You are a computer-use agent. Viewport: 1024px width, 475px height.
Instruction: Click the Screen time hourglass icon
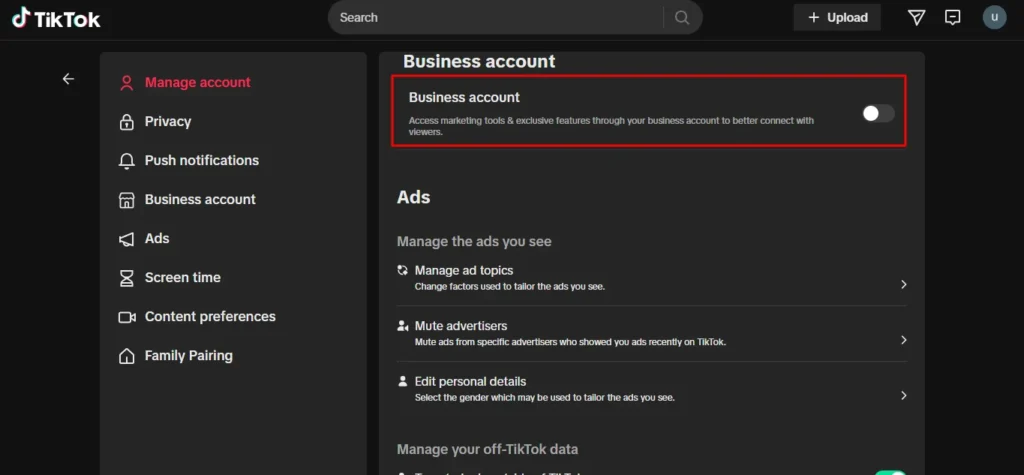point(127,278)
